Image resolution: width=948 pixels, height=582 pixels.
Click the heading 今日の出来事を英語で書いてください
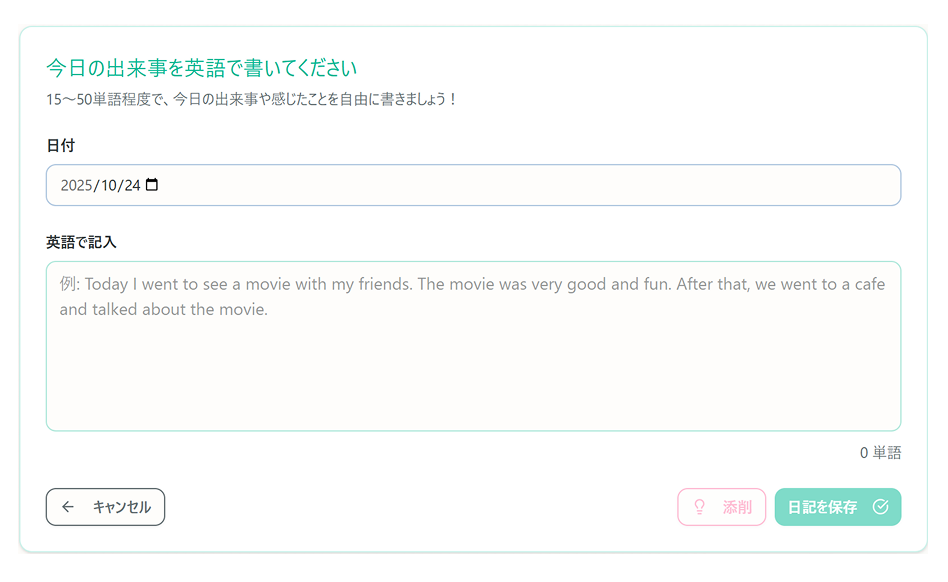(201, 68)
